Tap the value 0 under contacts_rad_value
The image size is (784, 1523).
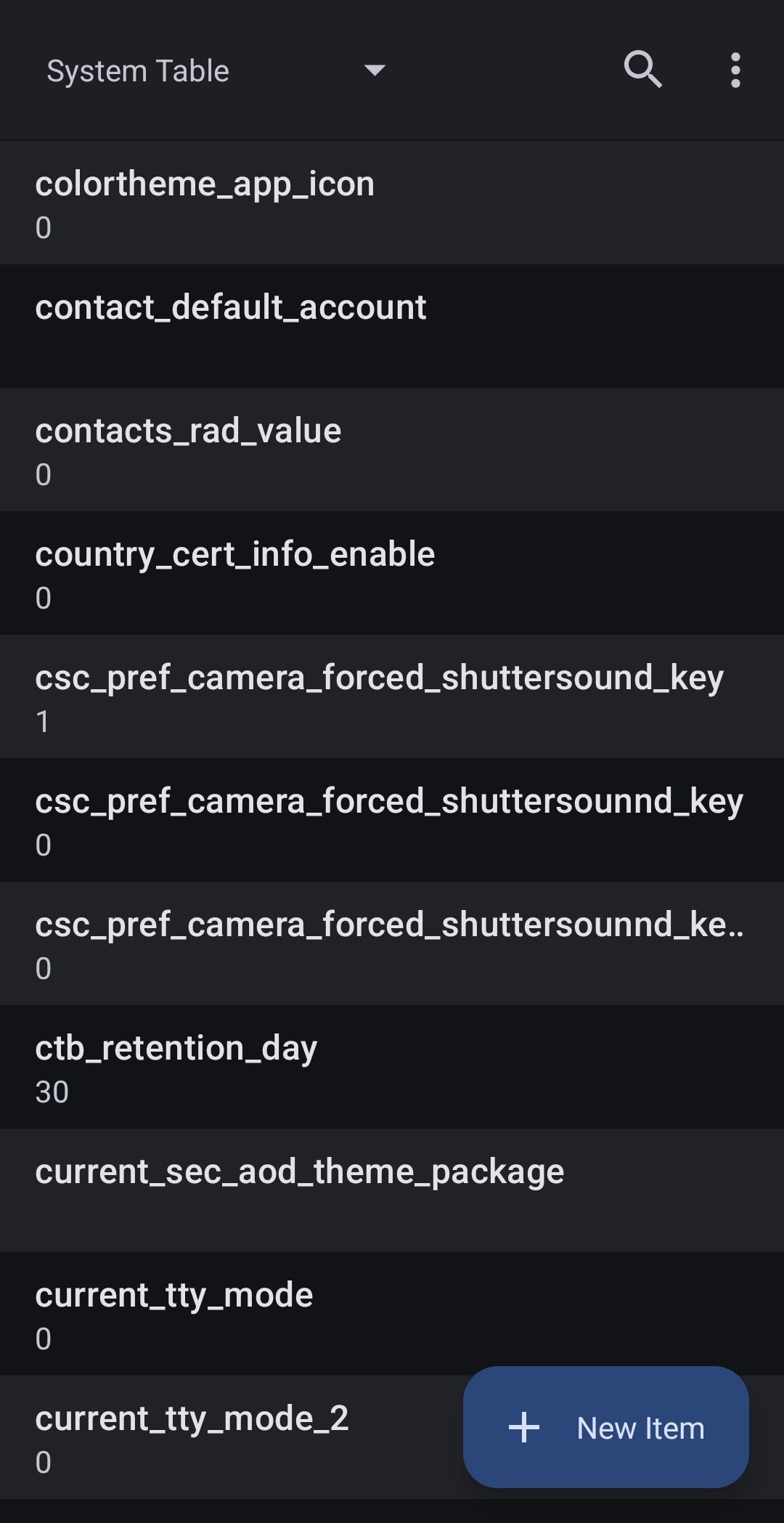pos(44,475)
